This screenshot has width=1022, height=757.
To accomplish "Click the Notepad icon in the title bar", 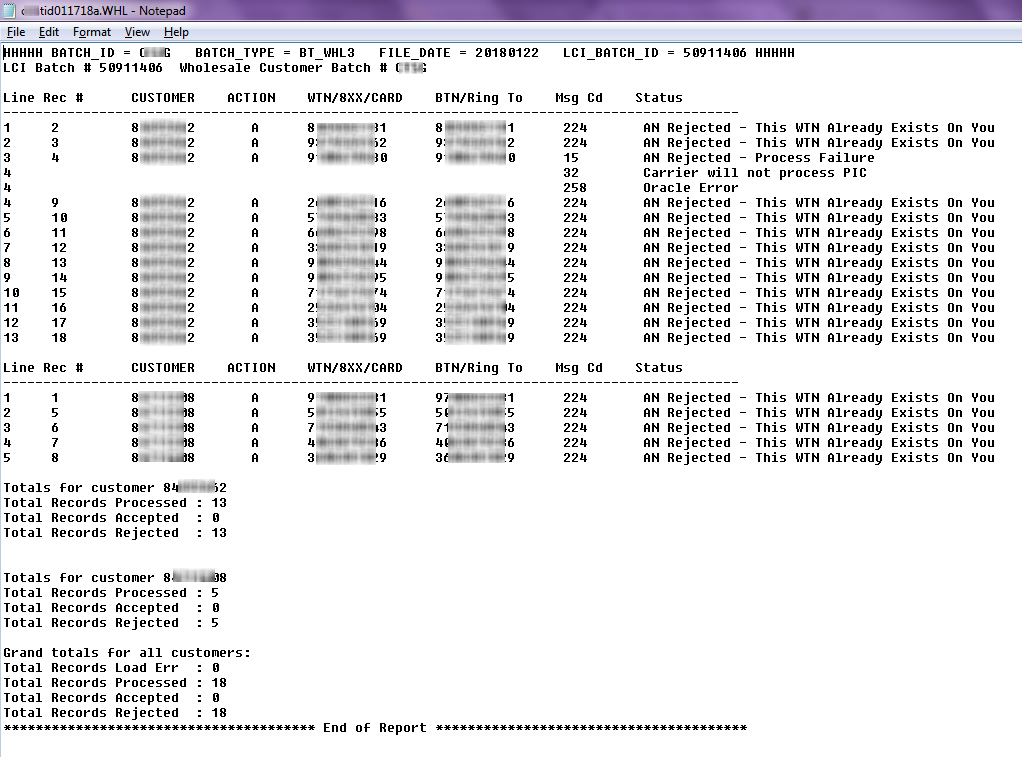I will tap(10, 9).
